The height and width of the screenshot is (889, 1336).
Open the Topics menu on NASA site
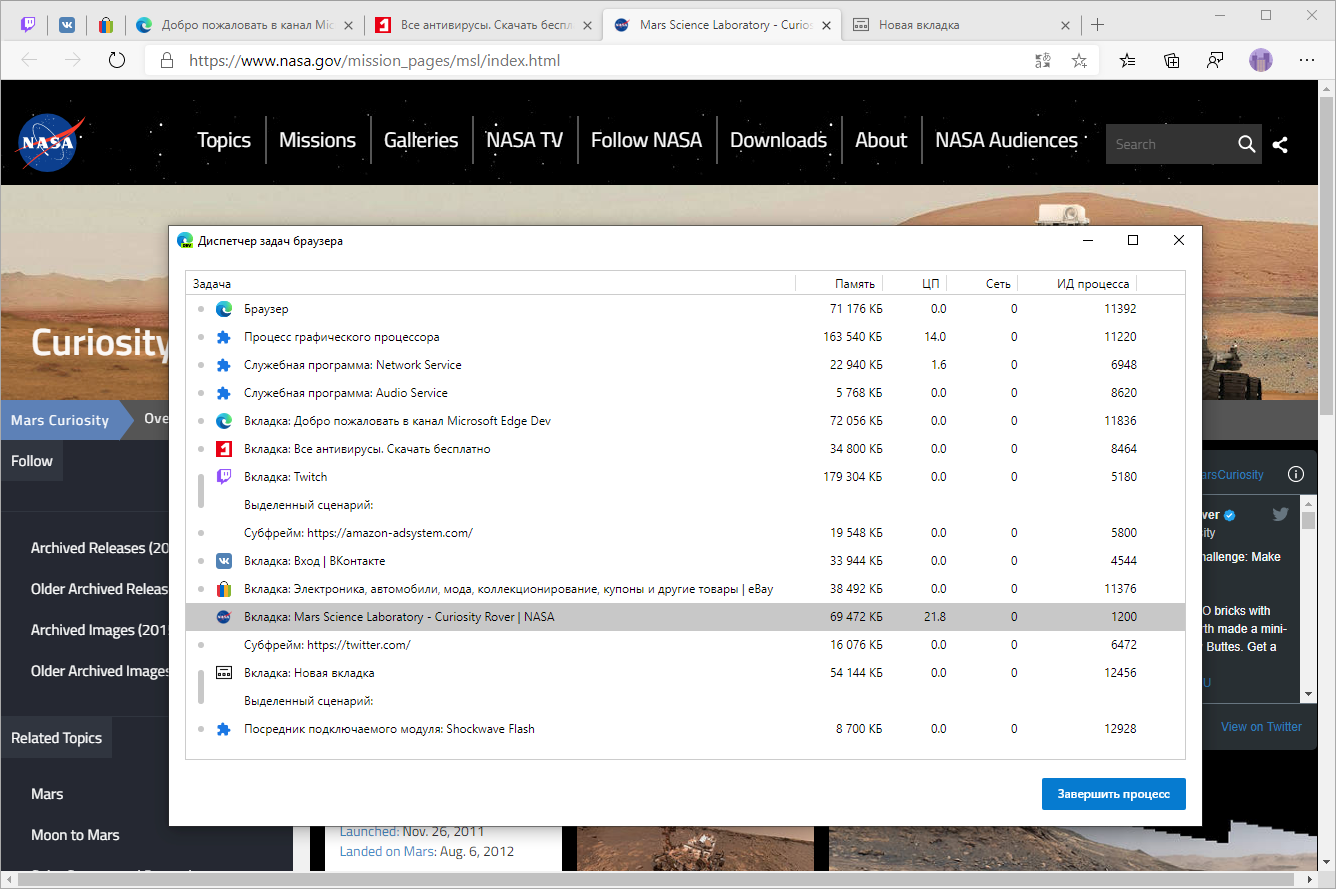pos(224,140)
